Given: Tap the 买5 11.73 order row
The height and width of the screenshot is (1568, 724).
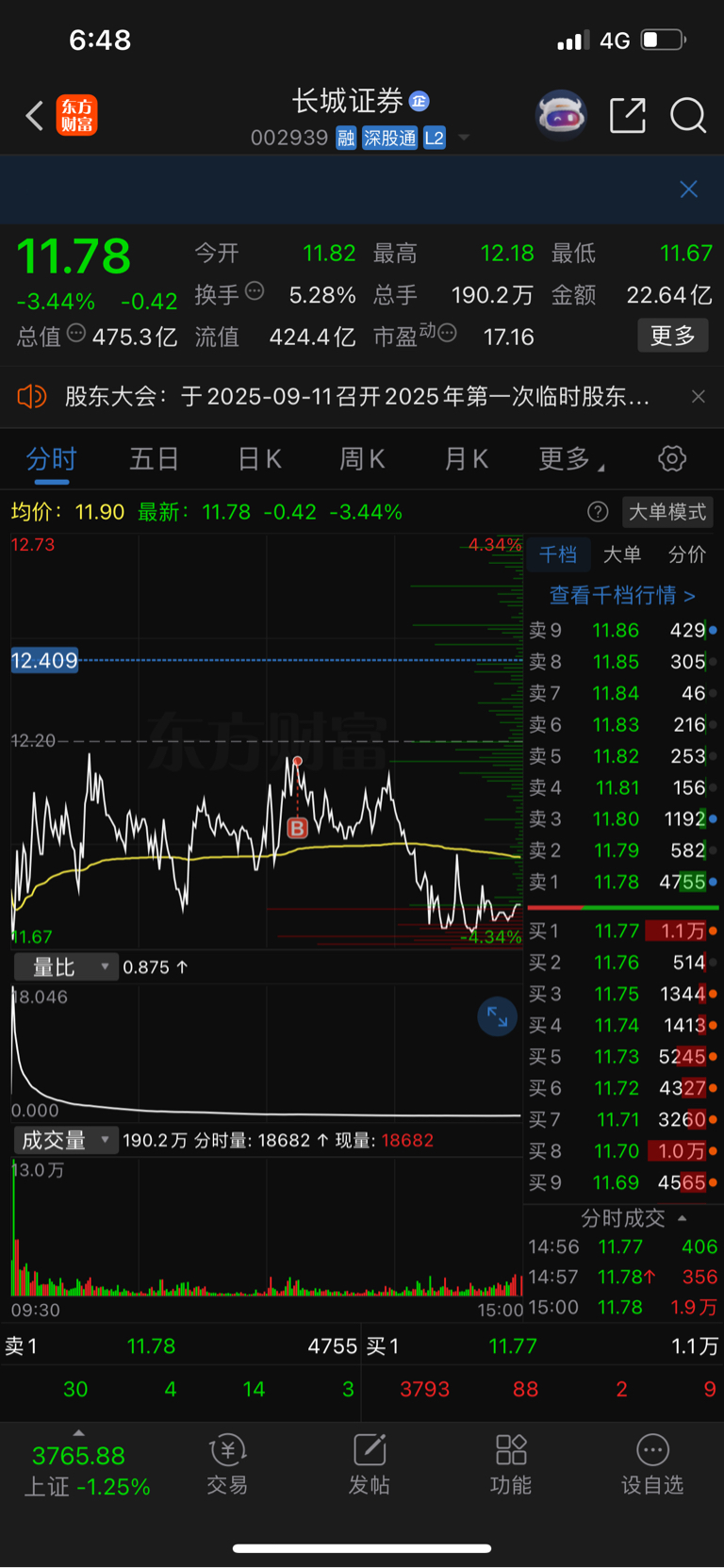Looking at the screenshot, I should [621, 1056].
